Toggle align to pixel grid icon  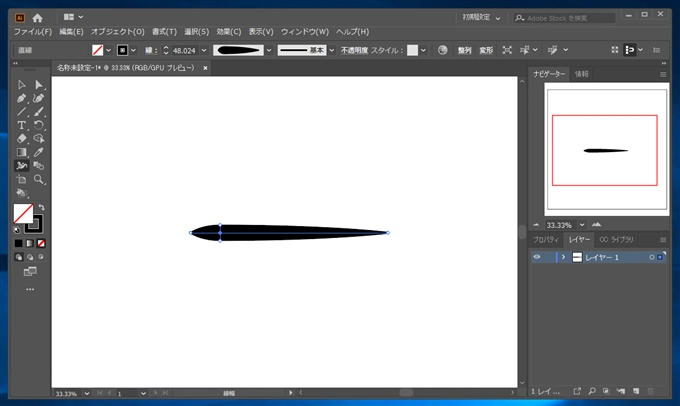(629, 50)
